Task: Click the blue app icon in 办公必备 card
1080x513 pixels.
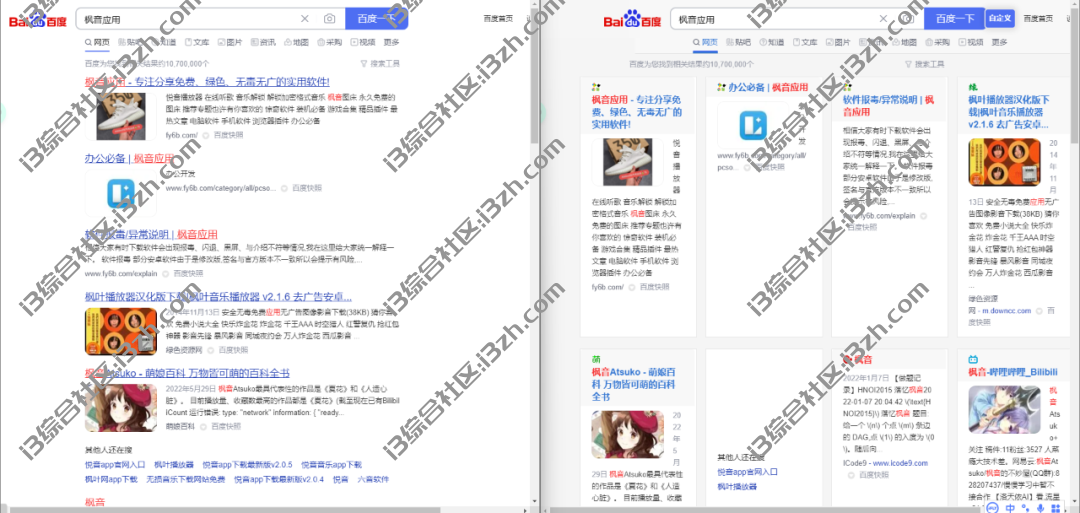Action: click(754, 126)
